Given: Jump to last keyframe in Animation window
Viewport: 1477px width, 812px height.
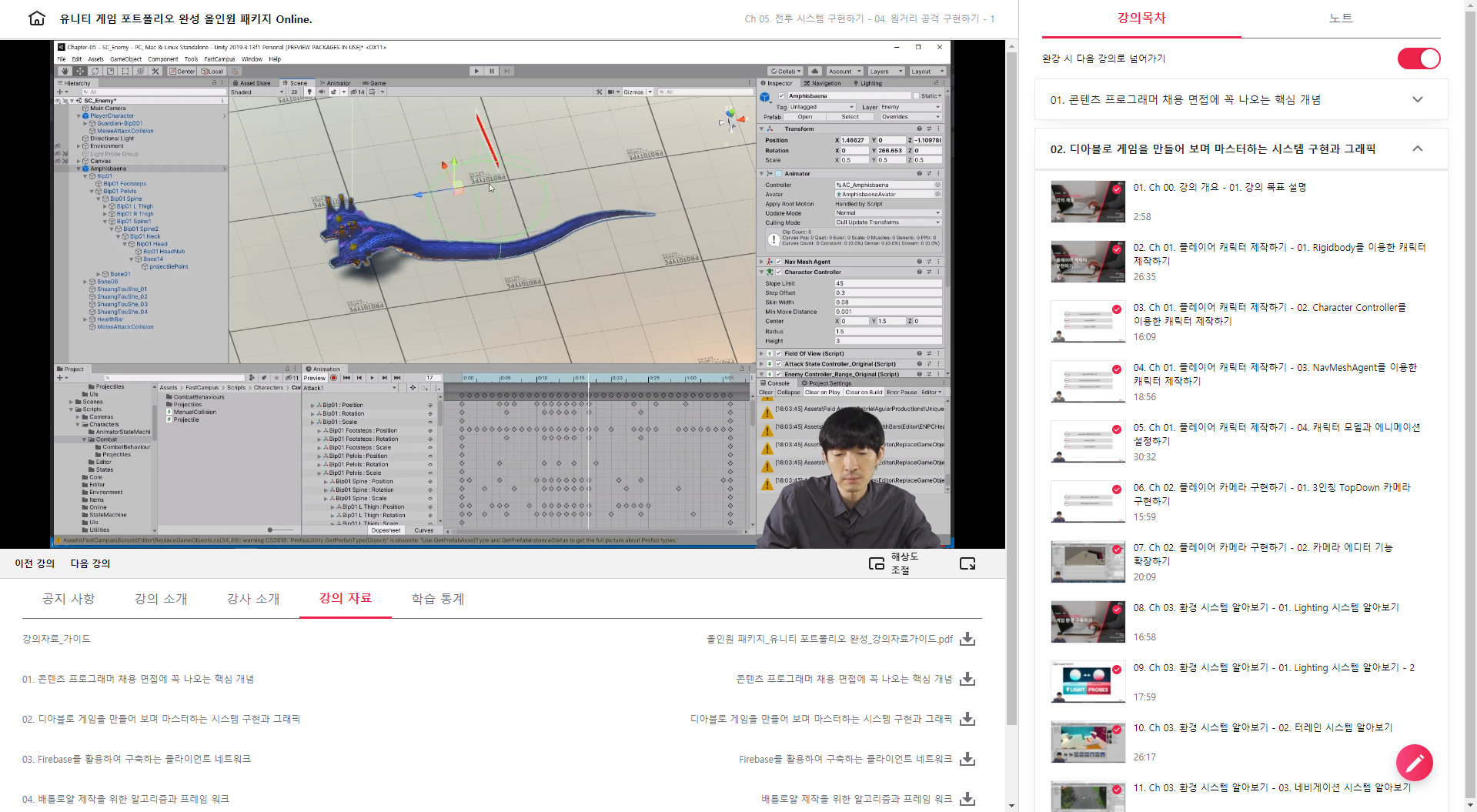Looking at the screenshot, I should tap(397, 378).
